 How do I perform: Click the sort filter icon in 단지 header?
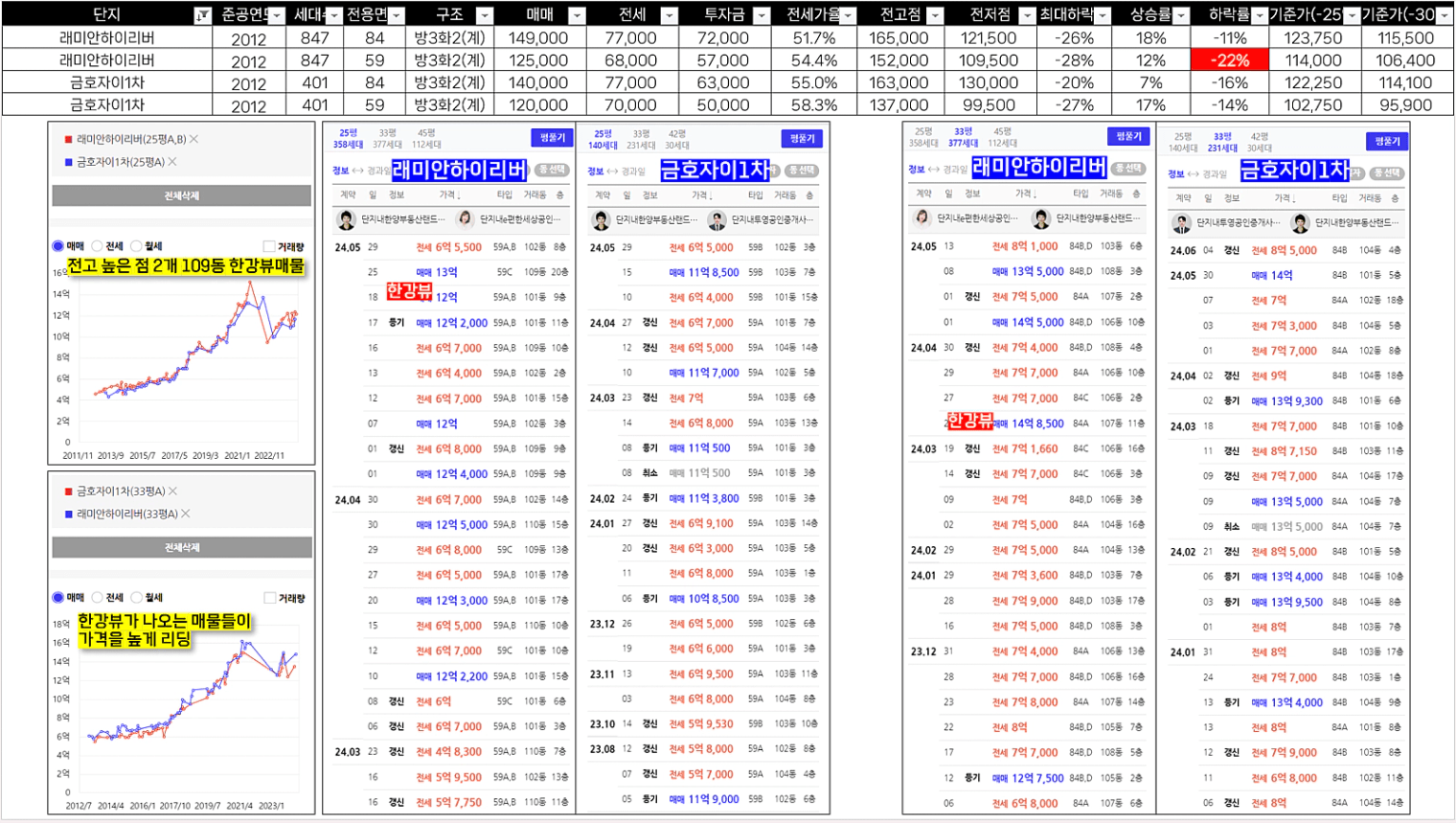(202, 15)
